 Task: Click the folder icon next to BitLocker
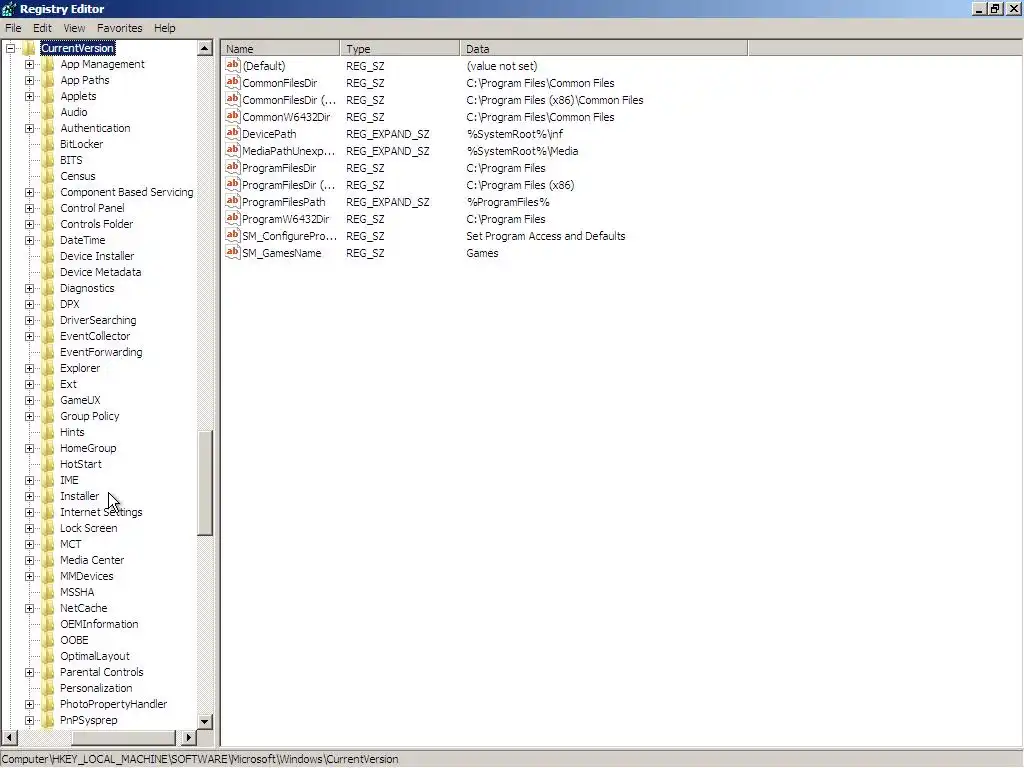pyautogui.click(x=48, y=144)
